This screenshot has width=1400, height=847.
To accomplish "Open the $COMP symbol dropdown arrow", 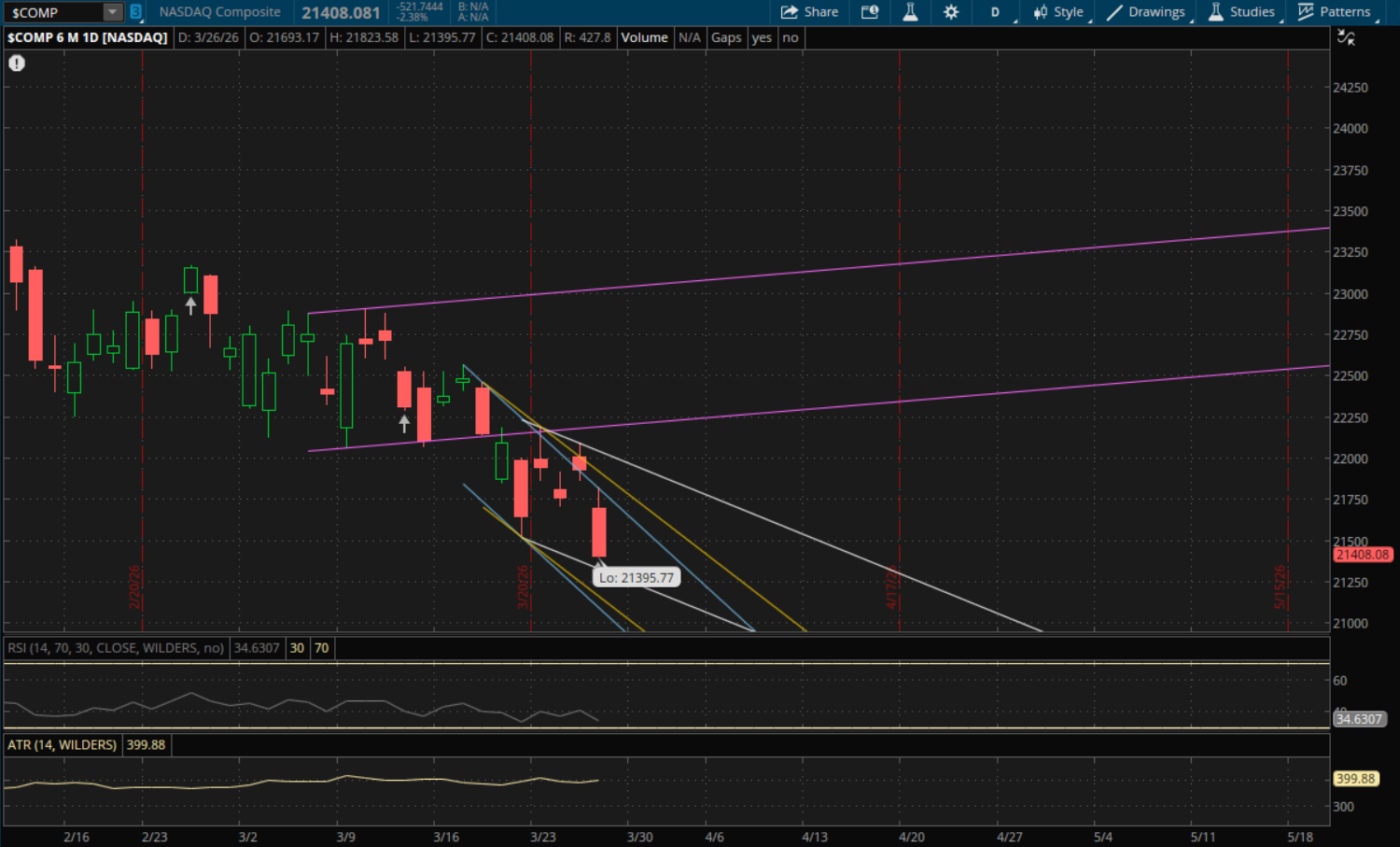I will tap(112, 12).
